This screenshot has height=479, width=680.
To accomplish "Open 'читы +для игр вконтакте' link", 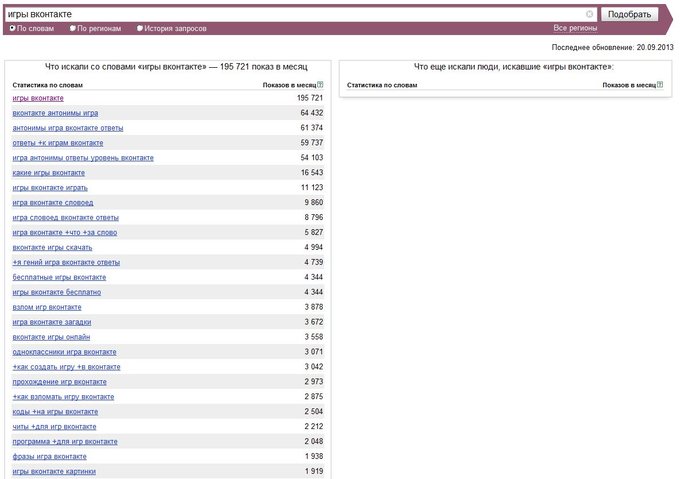I will click(x=54, y=427).
